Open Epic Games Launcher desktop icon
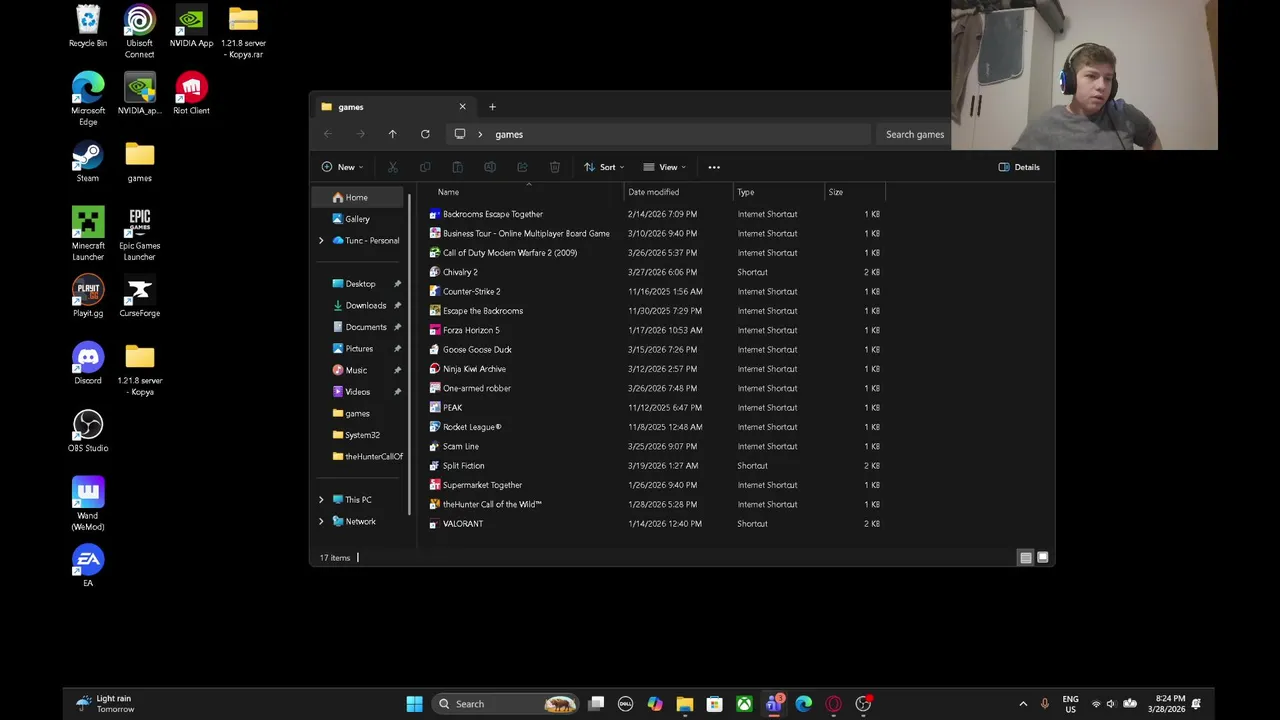Viewport: 1280px width, 720px height. pos(139,234)
